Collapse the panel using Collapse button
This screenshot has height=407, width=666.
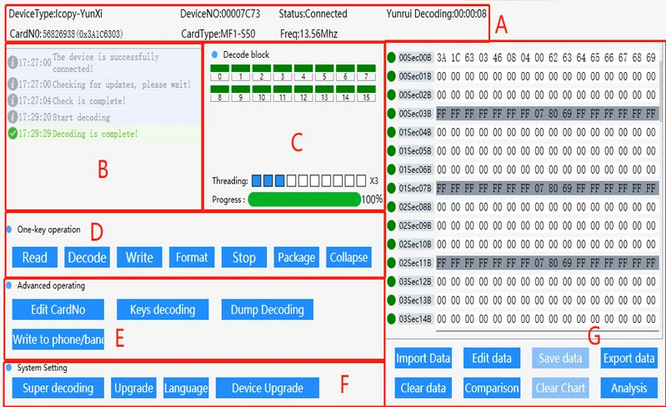pyautogui.click(x=349, y=257)
